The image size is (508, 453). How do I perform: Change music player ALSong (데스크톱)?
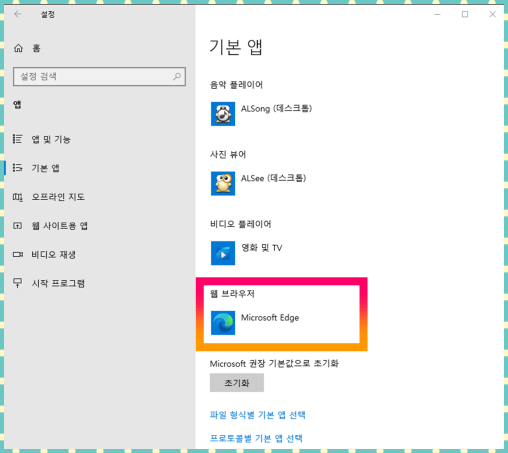(x=276, y=109)
